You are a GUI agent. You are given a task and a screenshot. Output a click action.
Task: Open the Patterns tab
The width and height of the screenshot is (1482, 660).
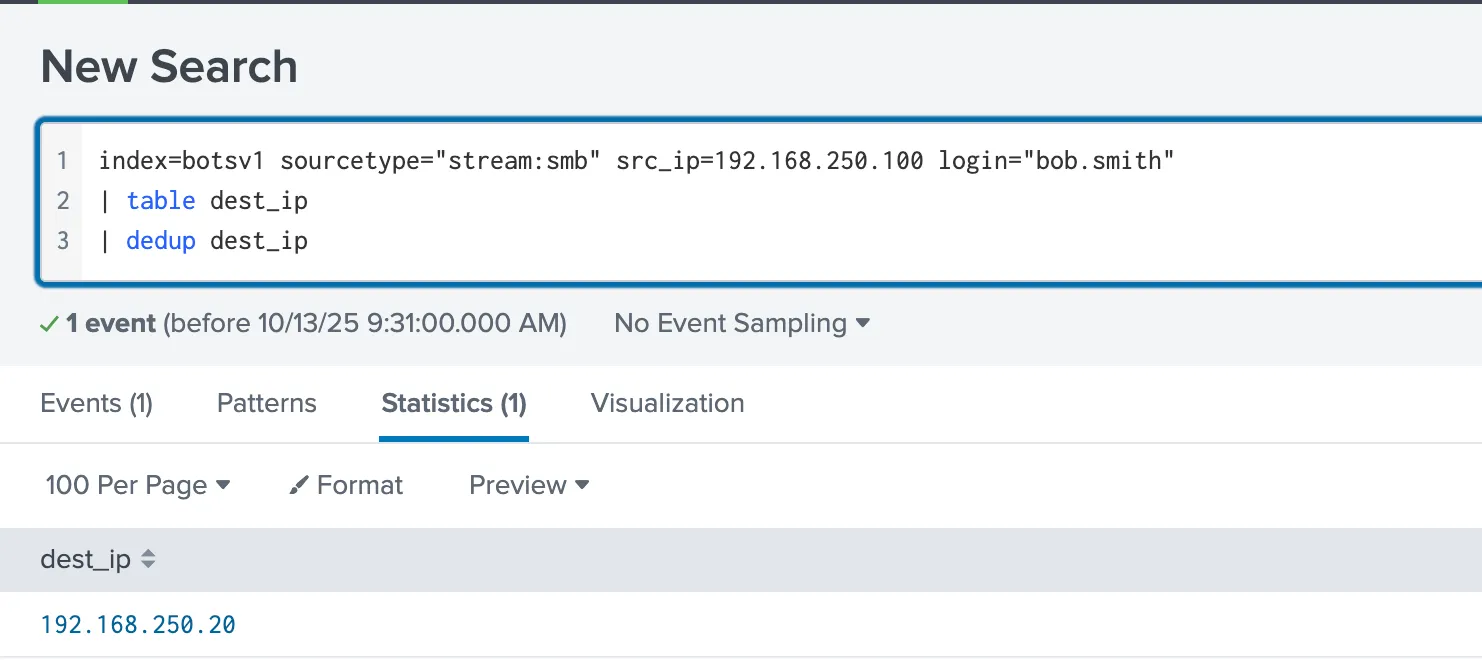click(x=266, y=403)
